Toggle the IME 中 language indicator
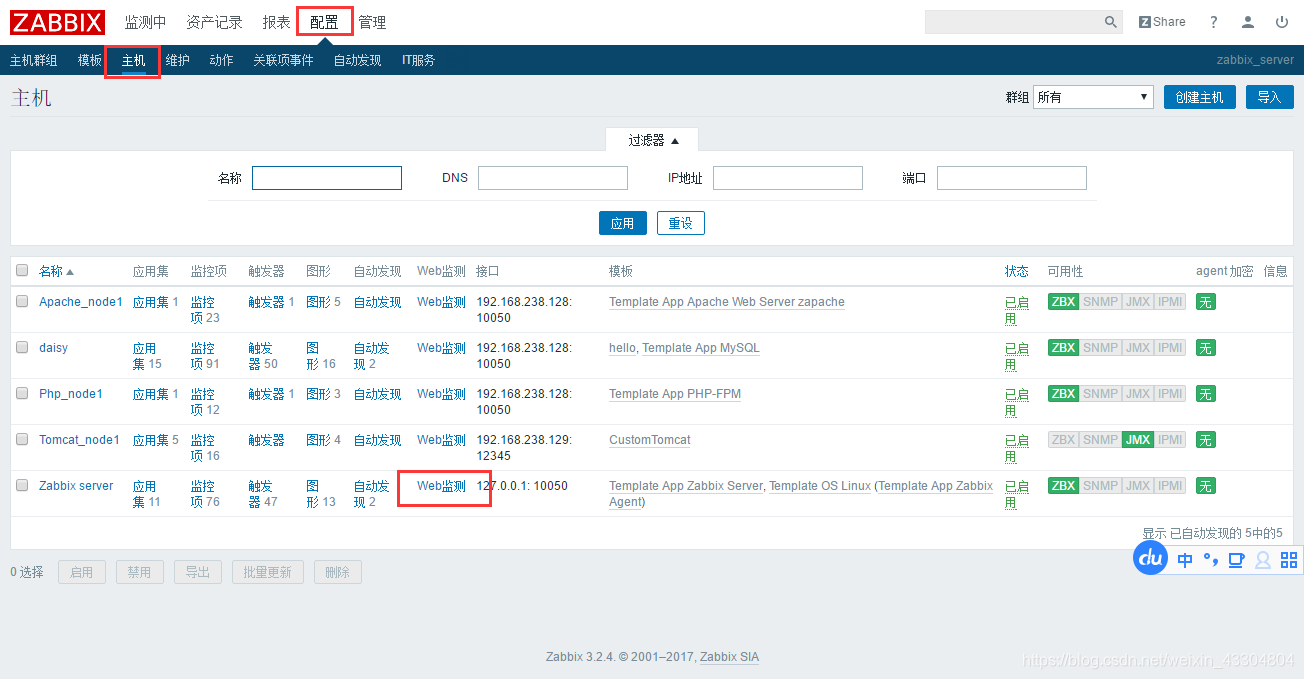 [x=1185, y=560]
